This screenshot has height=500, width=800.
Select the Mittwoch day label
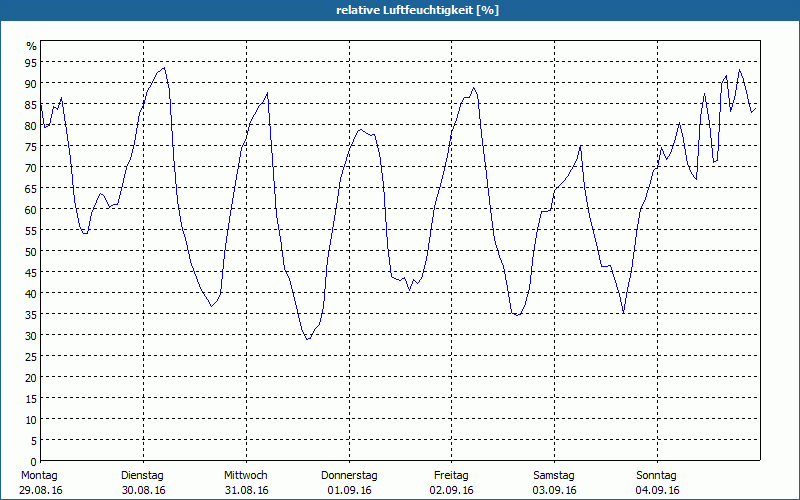point(245,475)
